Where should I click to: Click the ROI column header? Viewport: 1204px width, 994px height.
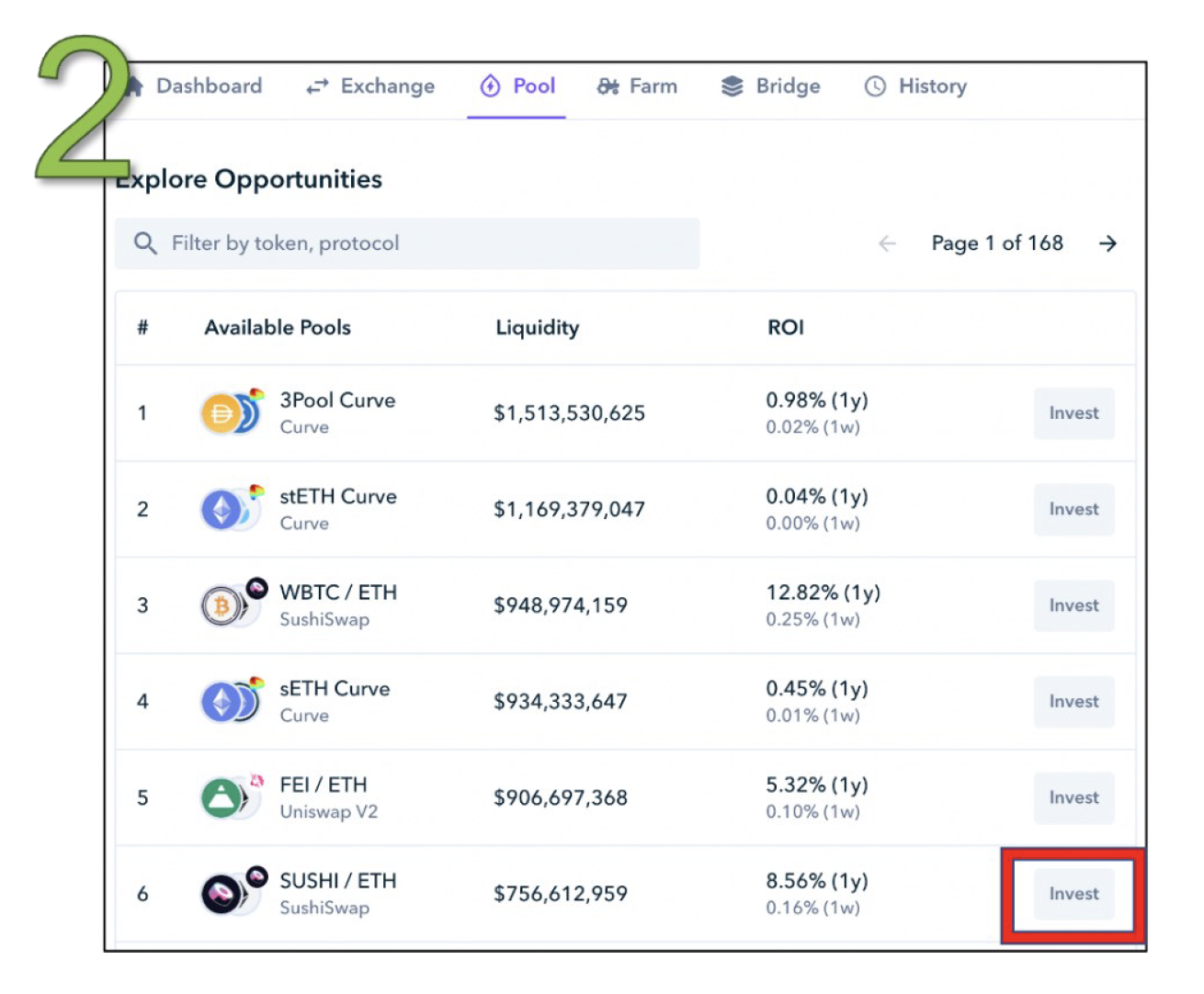tap(785, 328)
